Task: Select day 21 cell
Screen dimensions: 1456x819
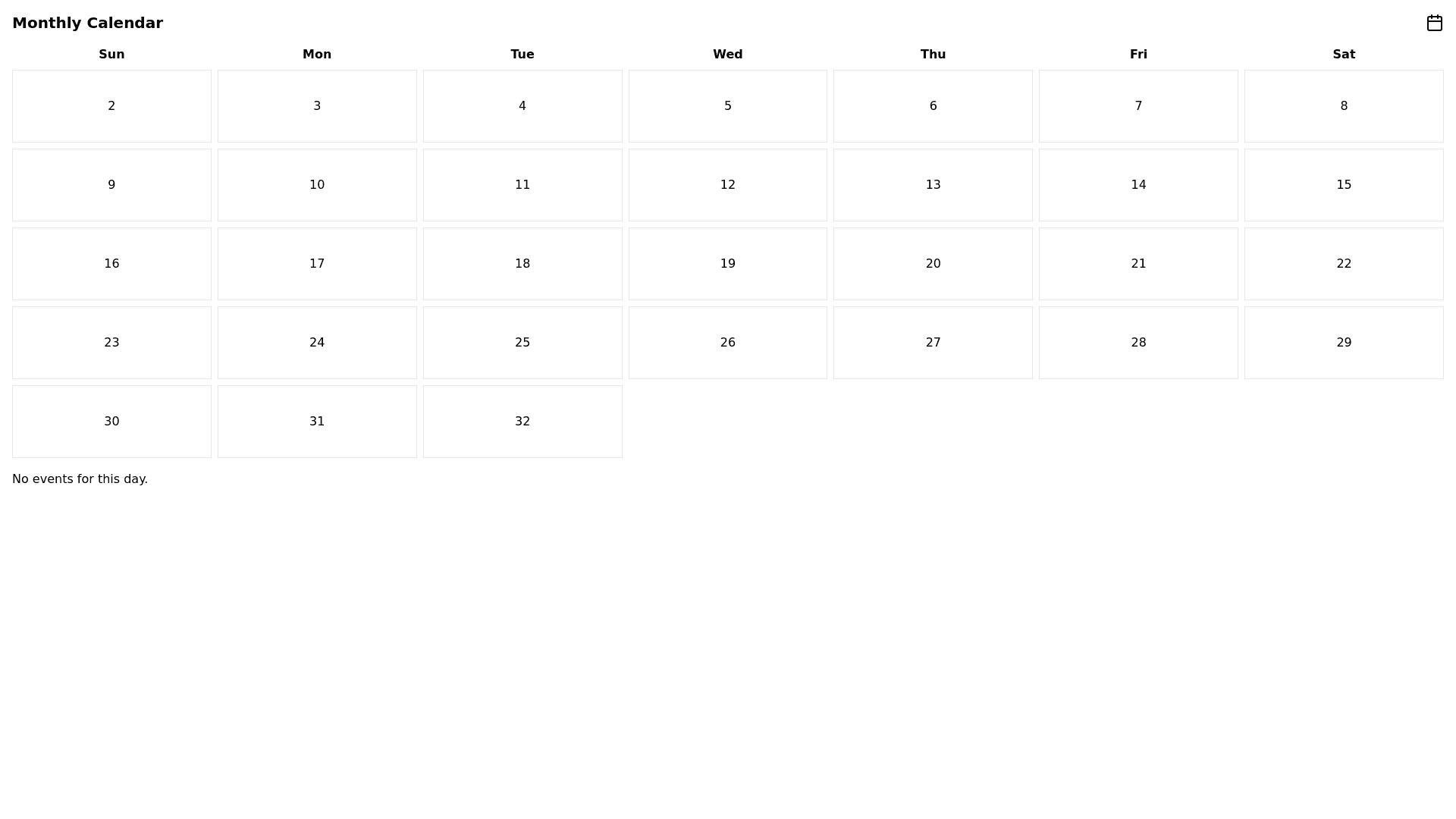Action: [x=1137, y=264]
